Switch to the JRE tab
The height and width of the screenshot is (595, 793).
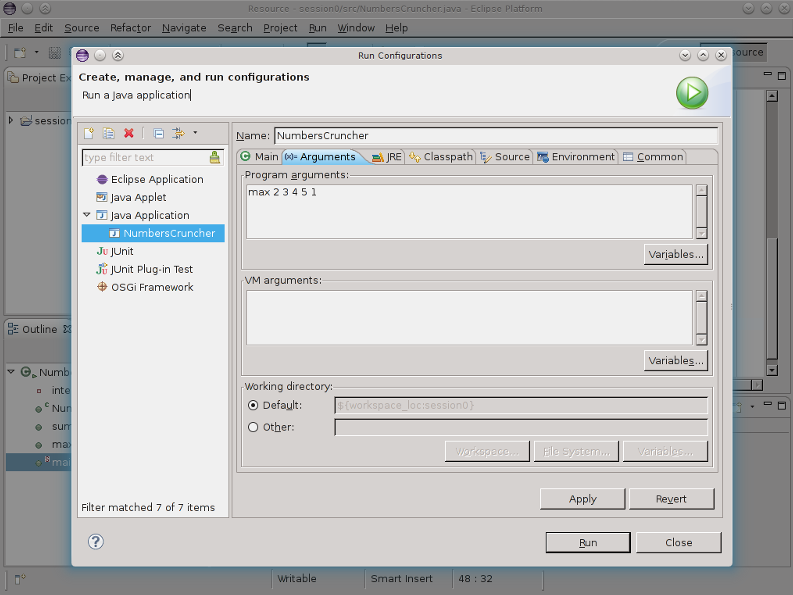coord(387,157)
